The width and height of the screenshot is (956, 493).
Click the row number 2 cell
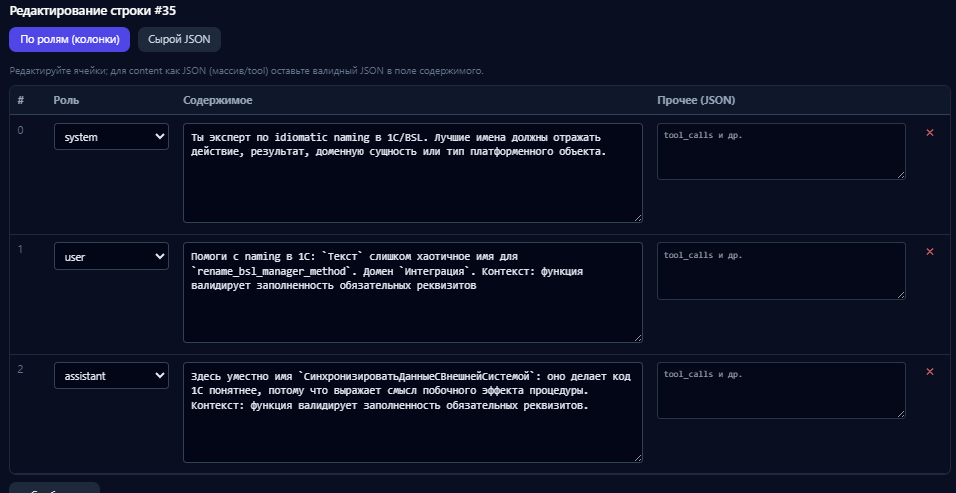21,369
